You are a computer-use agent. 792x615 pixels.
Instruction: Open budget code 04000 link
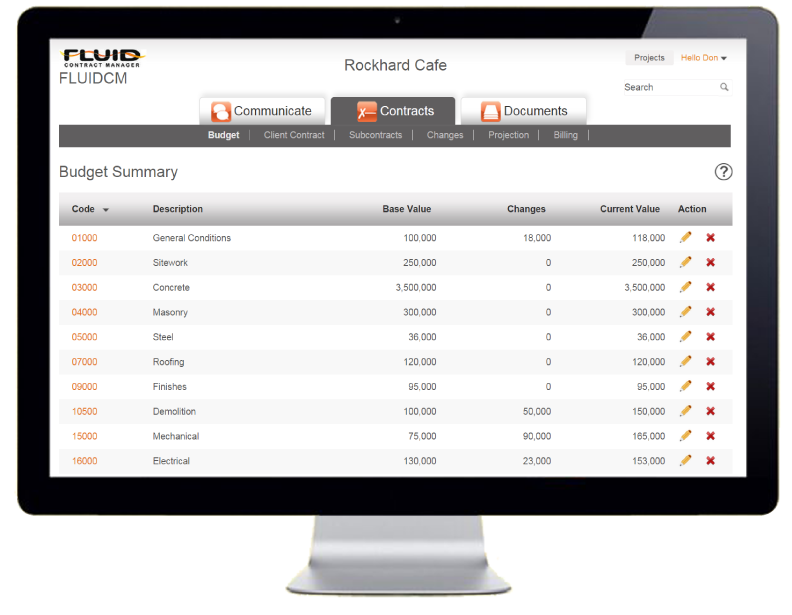pos(84,312)
